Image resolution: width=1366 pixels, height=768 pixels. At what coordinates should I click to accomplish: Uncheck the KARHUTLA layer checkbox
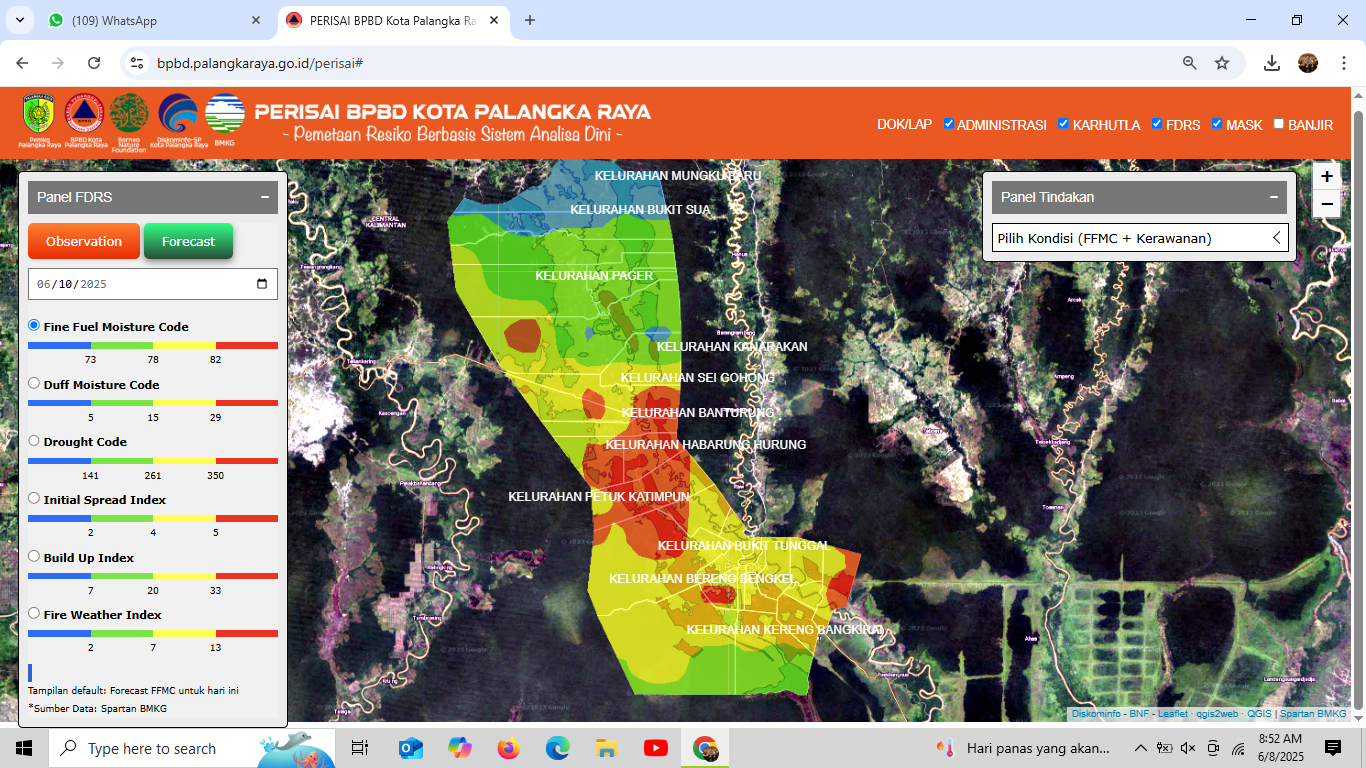coord(1065,124)
